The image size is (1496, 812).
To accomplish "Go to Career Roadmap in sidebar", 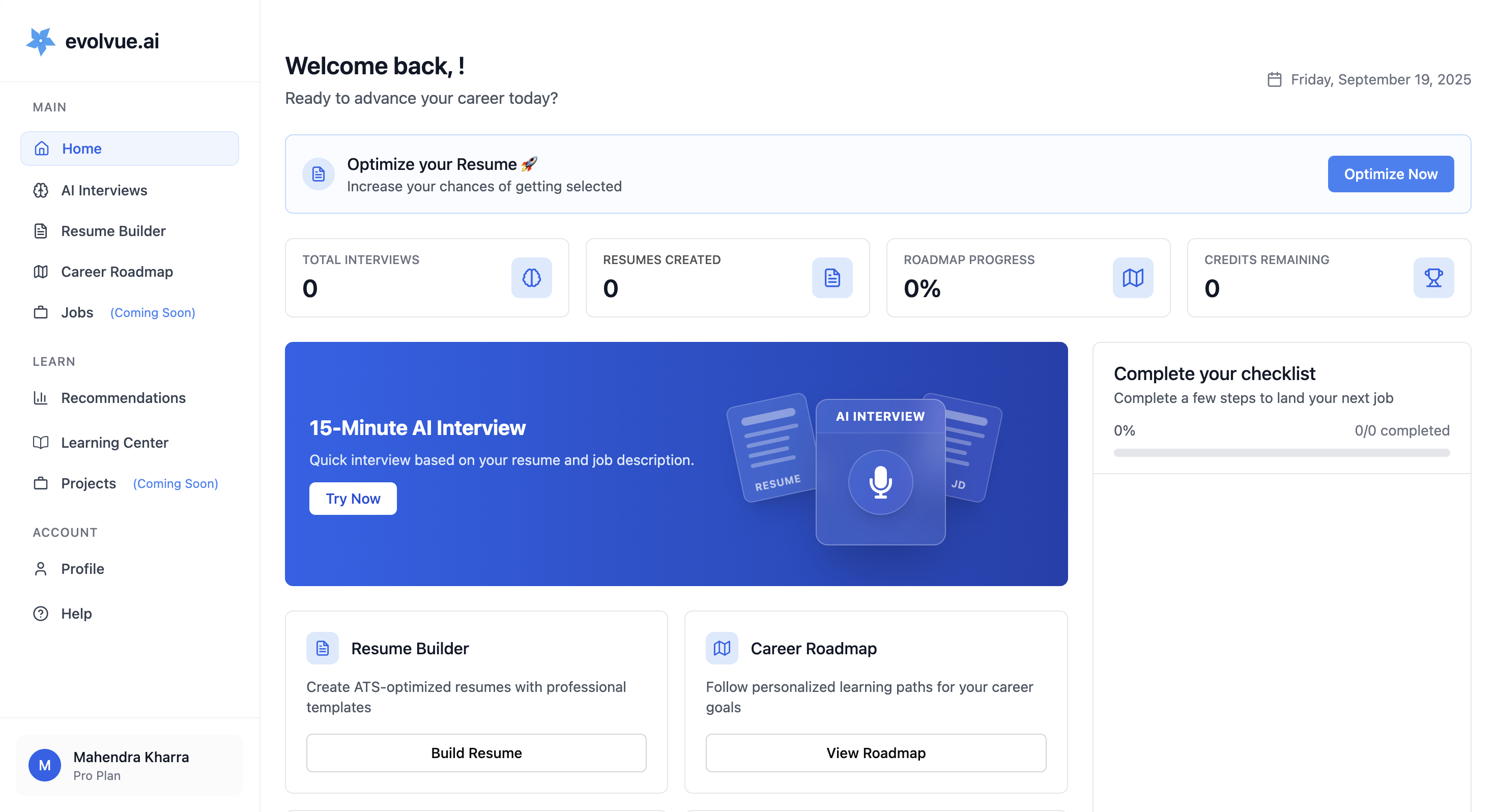I will click(117, 272).
